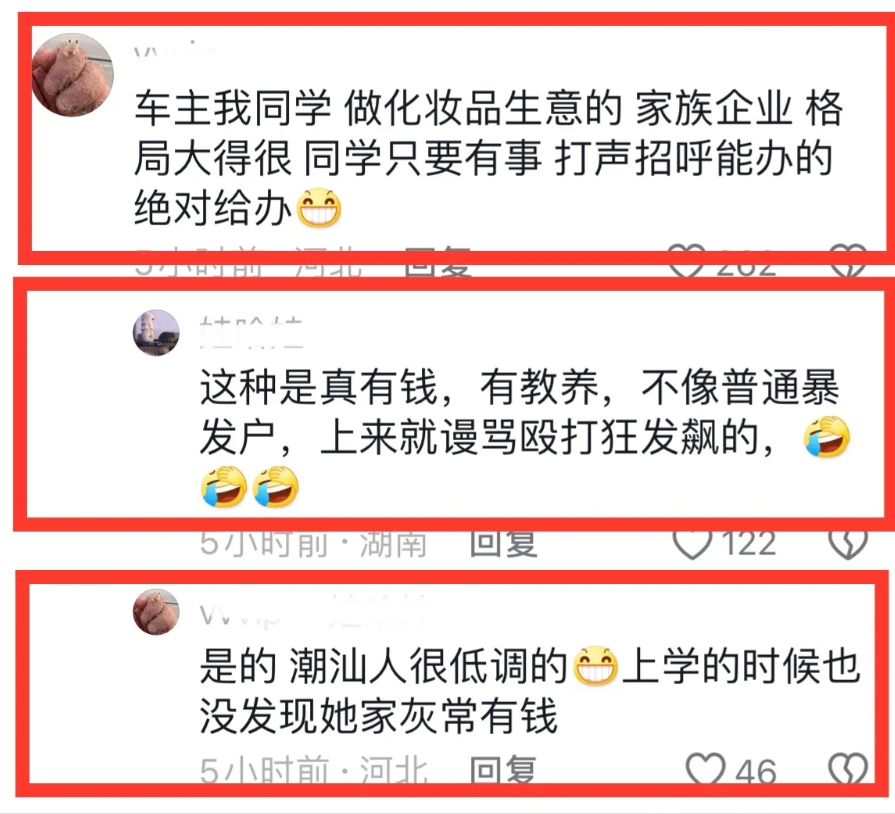Open the avatar on the 潮汕人 reply
The height and width of the screenshot is (814, 895).
pyautogui.click(x=156, y=612)
